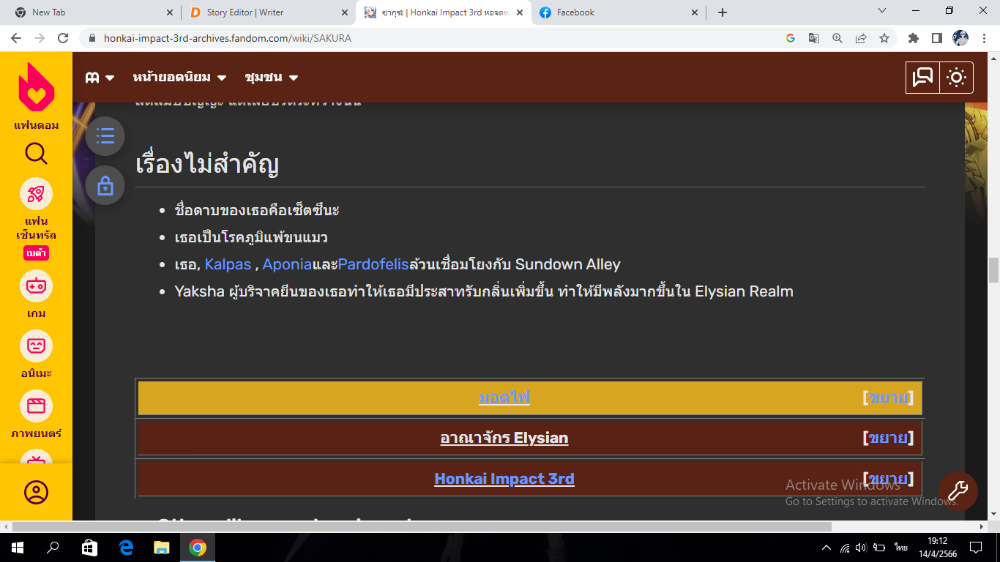The image size is (1000, 562).
Task: Click the browser forward arrow
Action: [x=40, y=38]
